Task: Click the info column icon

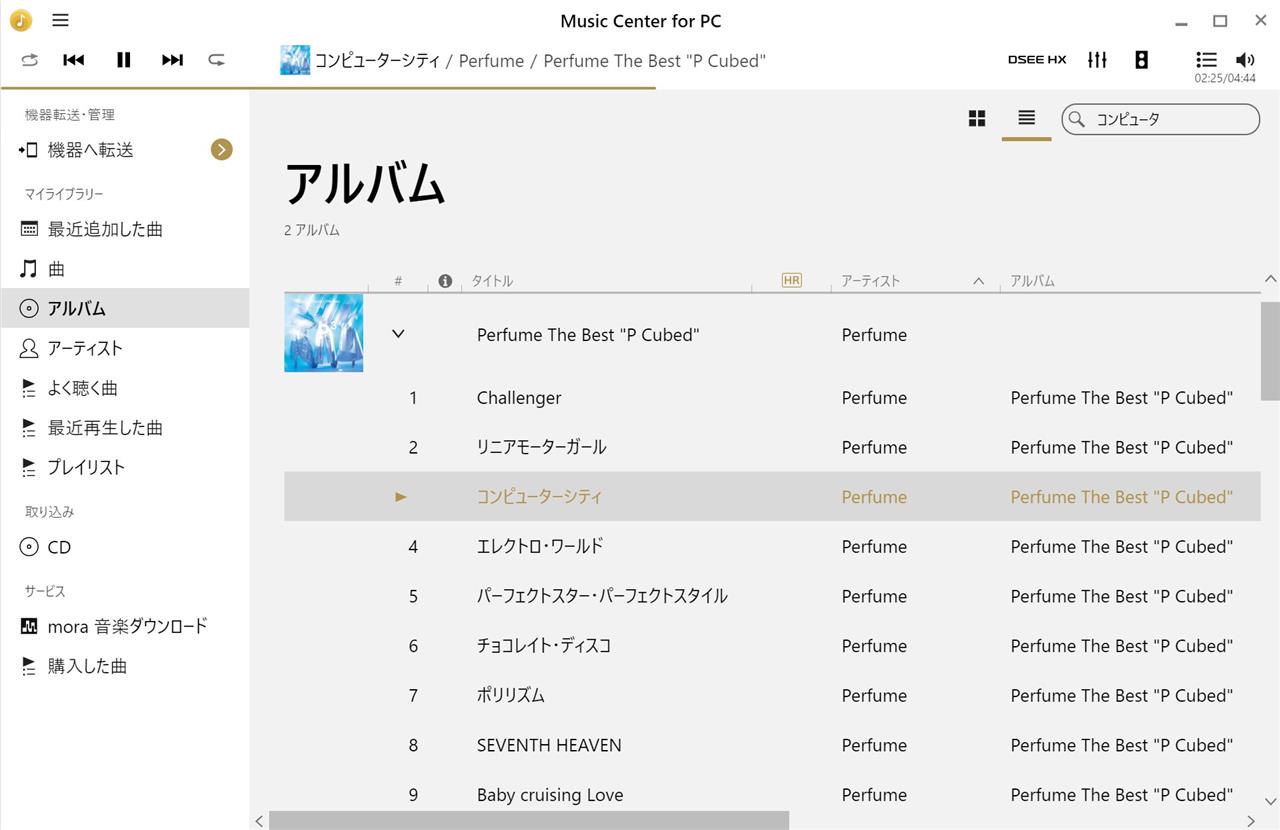Action: pos(445,281)
